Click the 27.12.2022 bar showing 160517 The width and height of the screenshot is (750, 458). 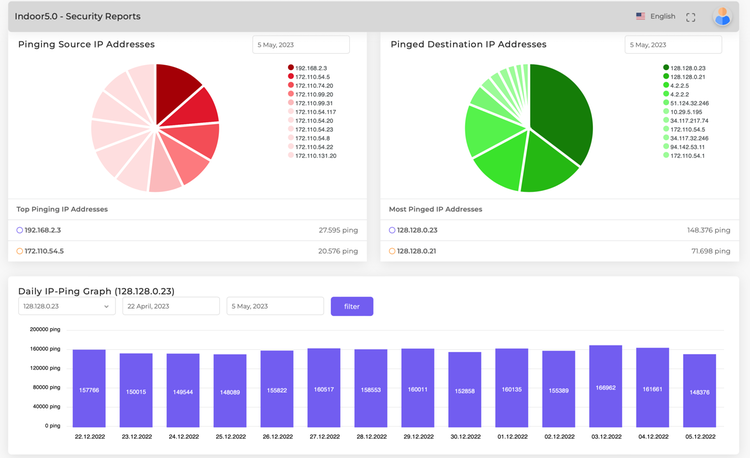[x=324, y=388]
